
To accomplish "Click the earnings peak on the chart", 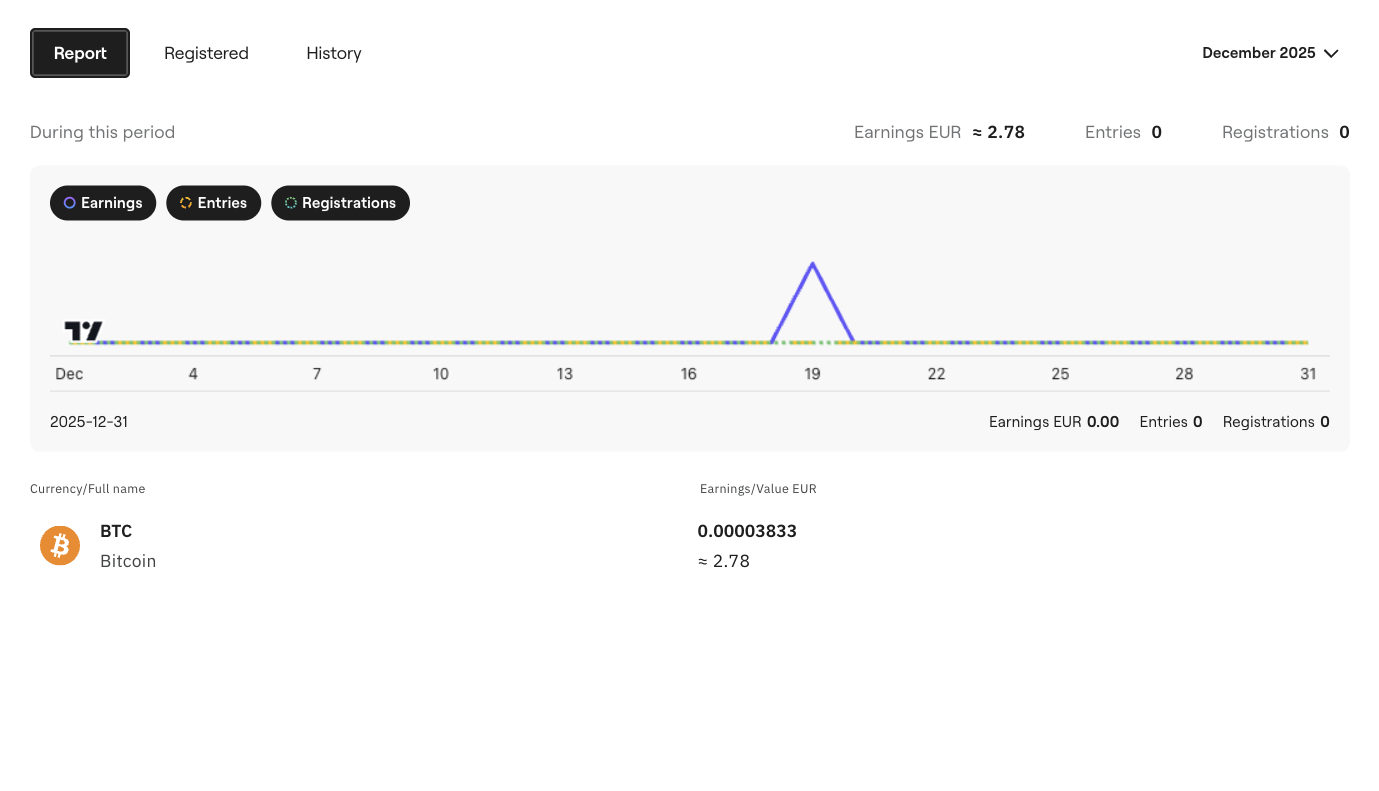I will click(813, 264).
